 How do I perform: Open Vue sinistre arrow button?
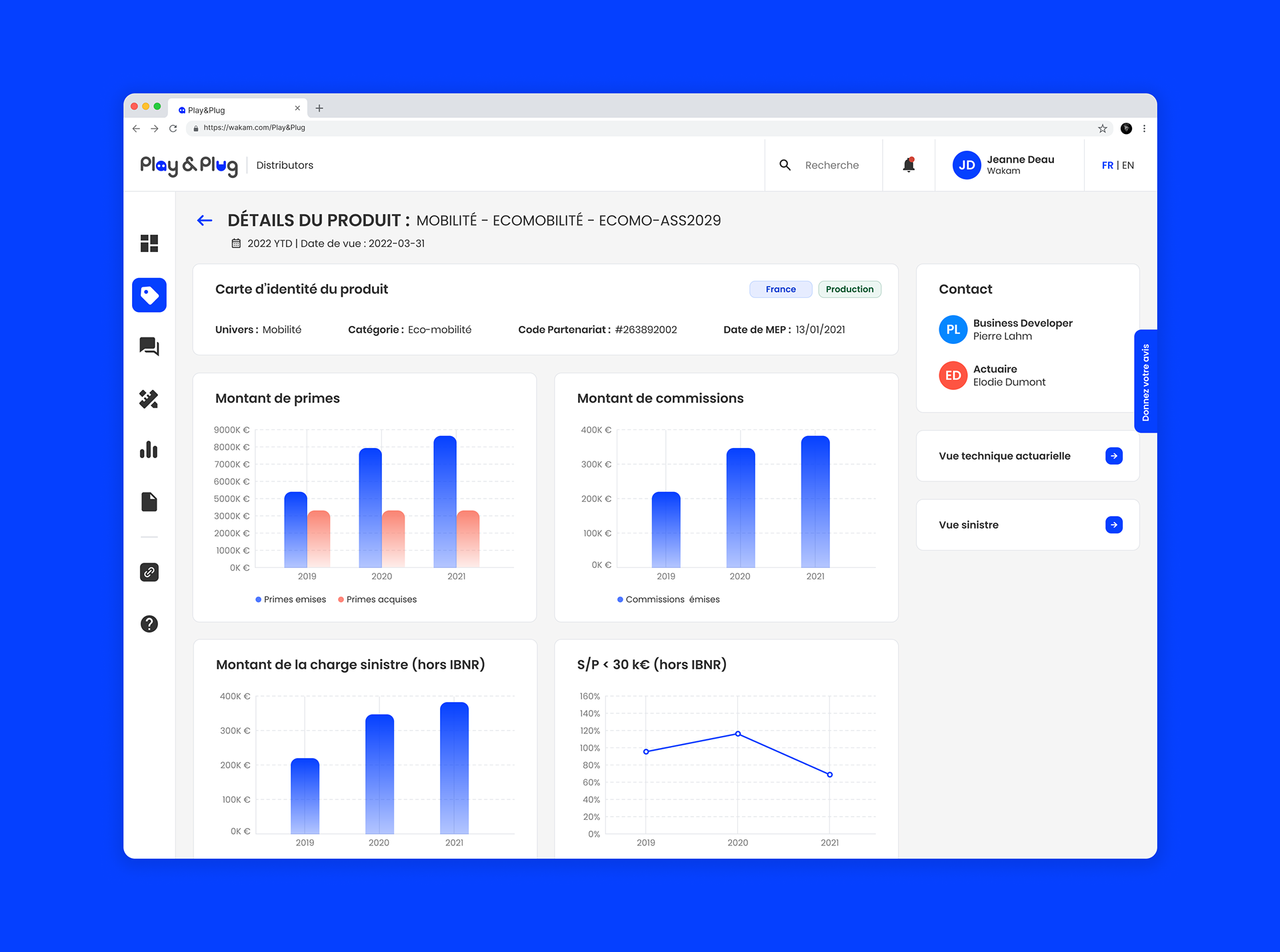[1113, 525]
